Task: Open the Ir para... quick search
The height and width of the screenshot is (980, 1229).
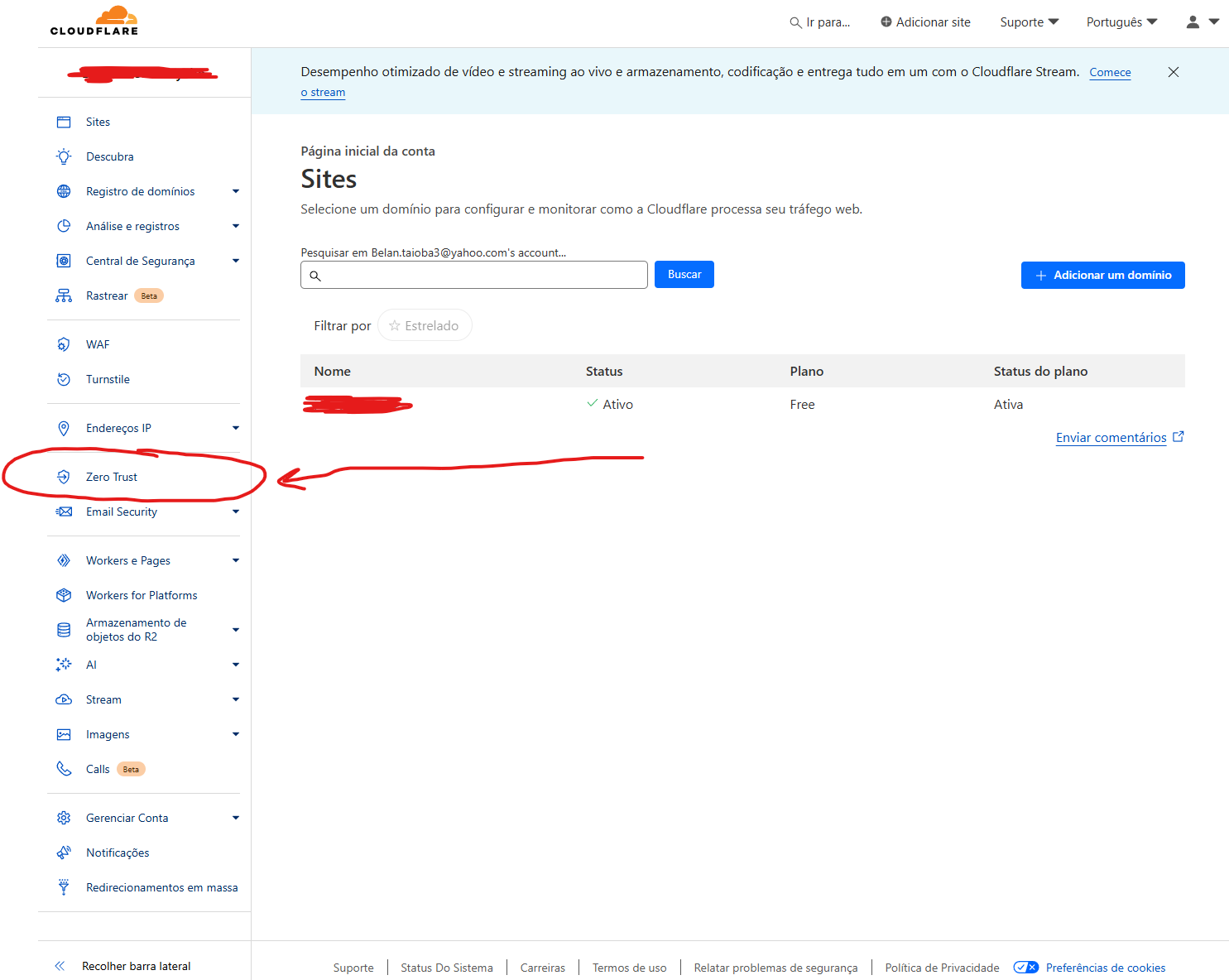Action: [x=820, y=22]
